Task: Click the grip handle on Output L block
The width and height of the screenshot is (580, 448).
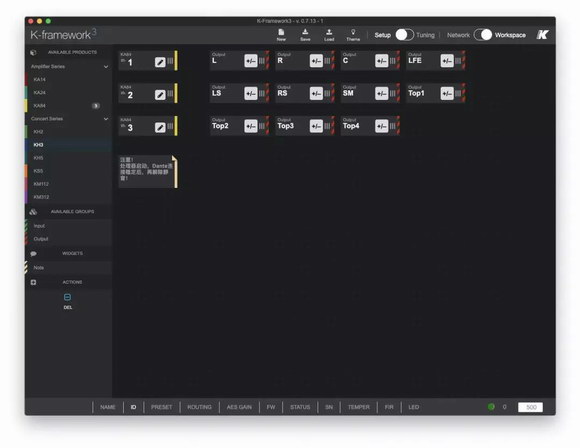Action: 262,61
